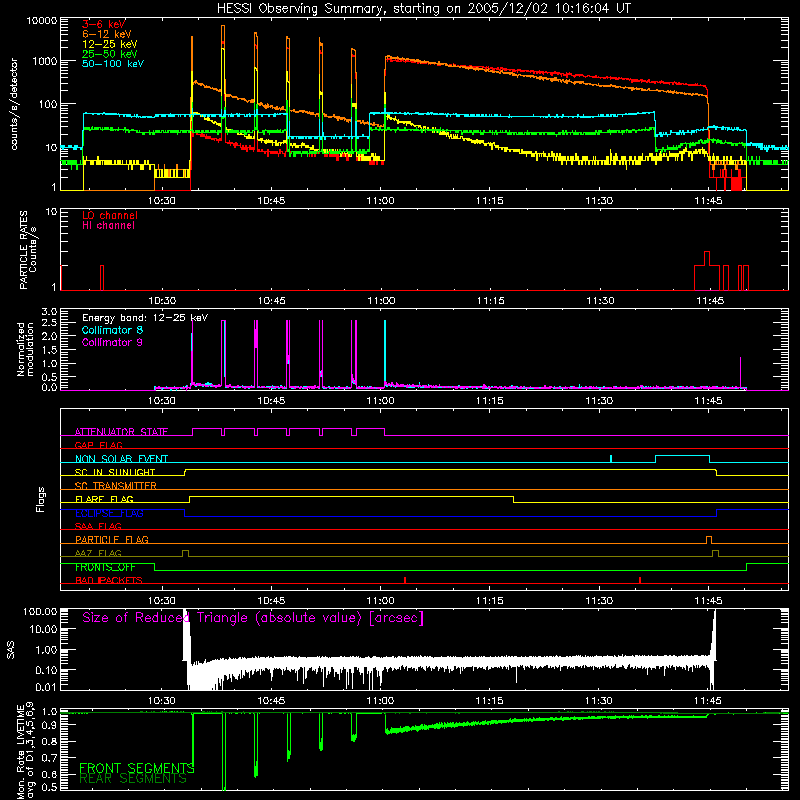The height and width of the screenshot is (800, 800).
Task: Click the PARTICLE FLAG label
Action: coord(112,539)
